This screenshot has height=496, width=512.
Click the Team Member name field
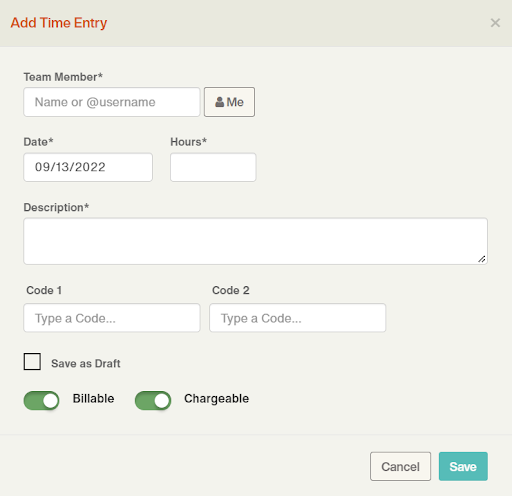[x=112, y=102]
